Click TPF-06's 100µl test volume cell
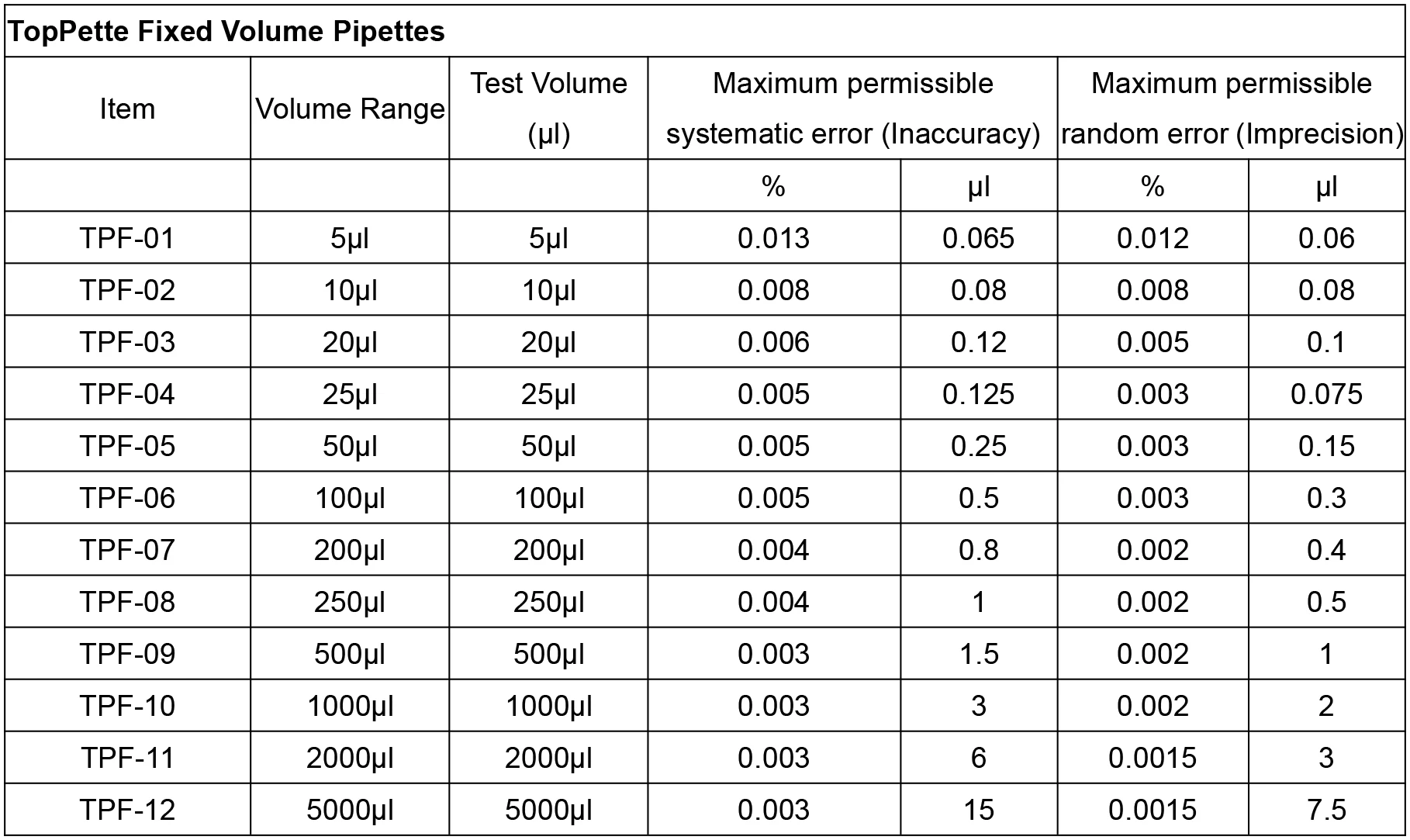Screen dimensions: 1410x840 click(548, 498)
